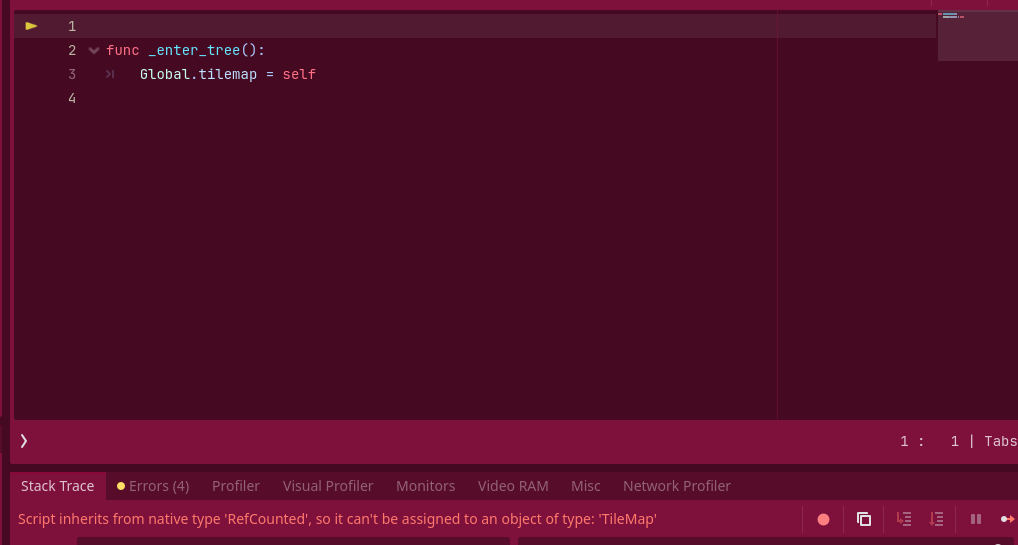Viewport: 1018px width, 545px height.
Task: Click the pause Break debugger icon
Action: 976,519
